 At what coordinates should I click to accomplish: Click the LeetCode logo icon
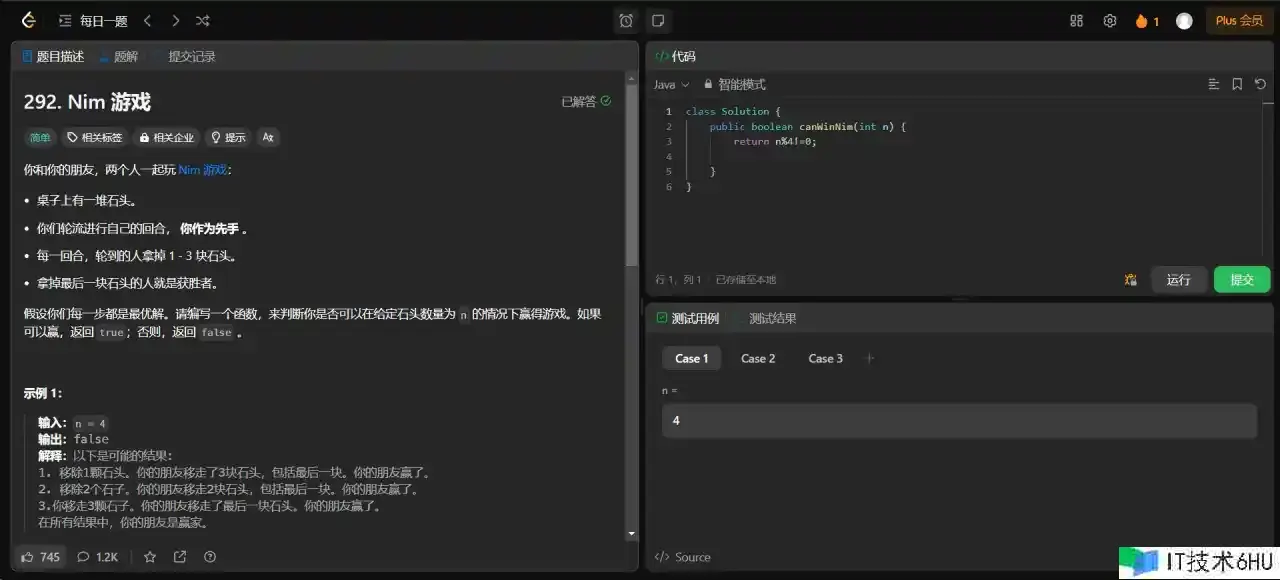tap(28, 20)
